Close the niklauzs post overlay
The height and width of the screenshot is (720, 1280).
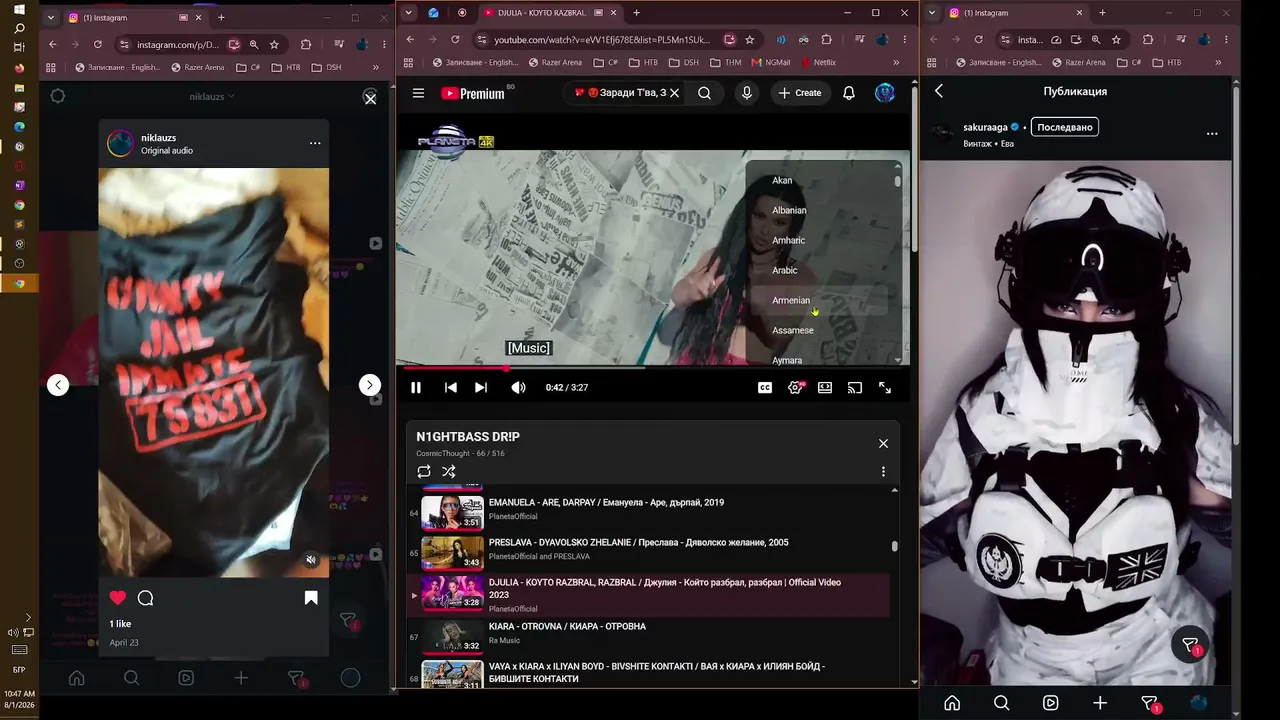tap(370, 98)
